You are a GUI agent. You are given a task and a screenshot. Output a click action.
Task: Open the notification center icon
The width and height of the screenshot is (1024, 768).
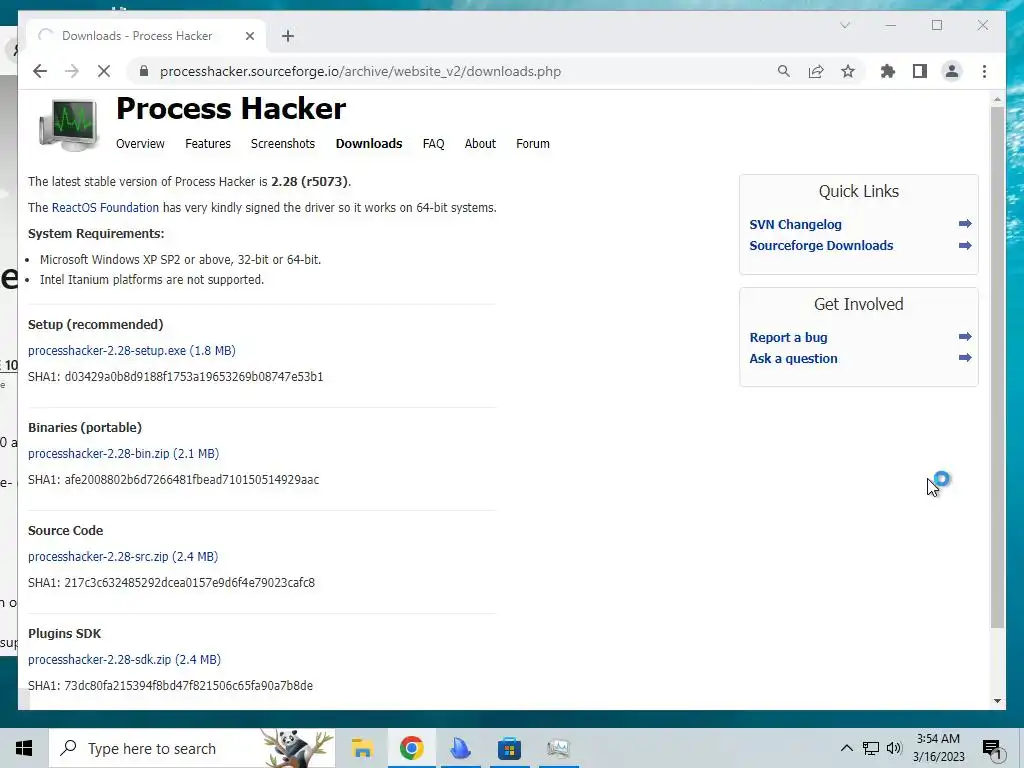992,749
